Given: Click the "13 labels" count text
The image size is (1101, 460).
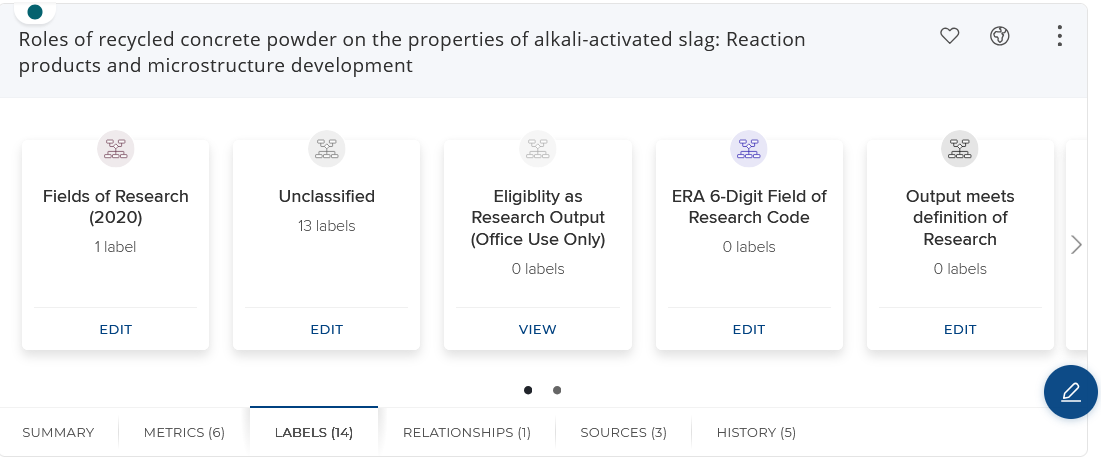Looking at the screenshot, I should pyautogui.click(x=327, y=226).
